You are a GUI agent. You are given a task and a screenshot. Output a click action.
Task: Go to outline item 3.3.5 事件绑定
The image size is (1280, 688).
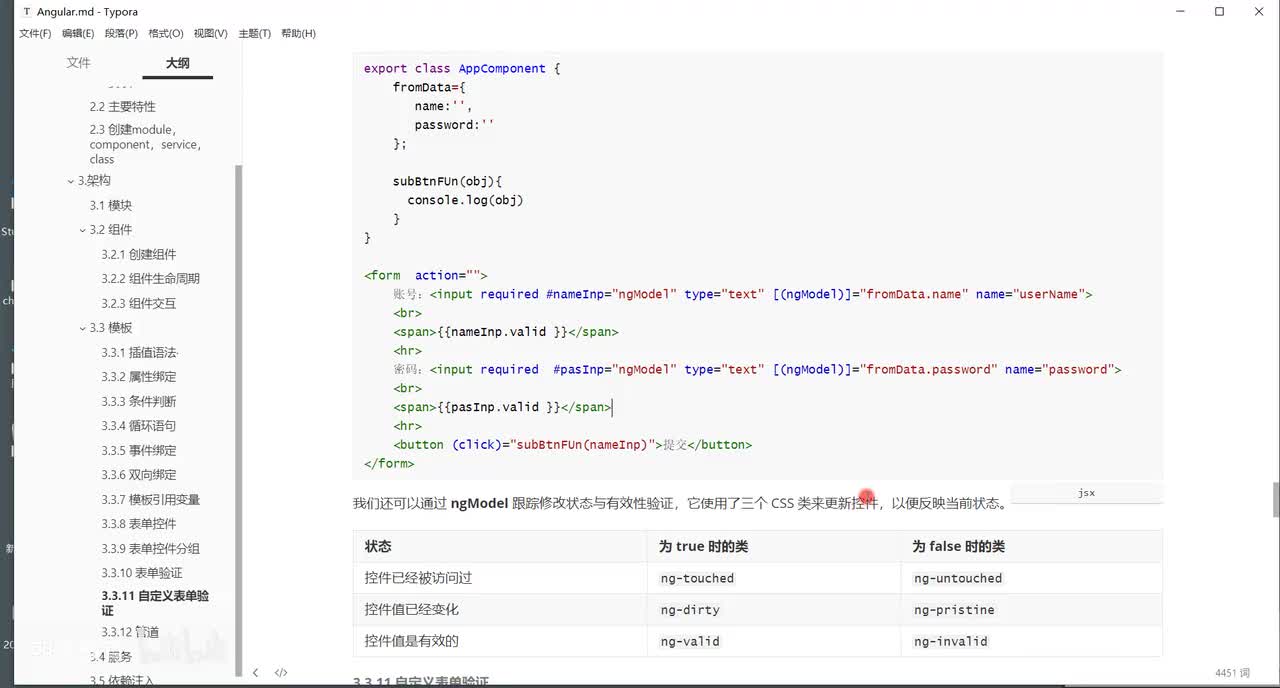click(x=138, y=450)
